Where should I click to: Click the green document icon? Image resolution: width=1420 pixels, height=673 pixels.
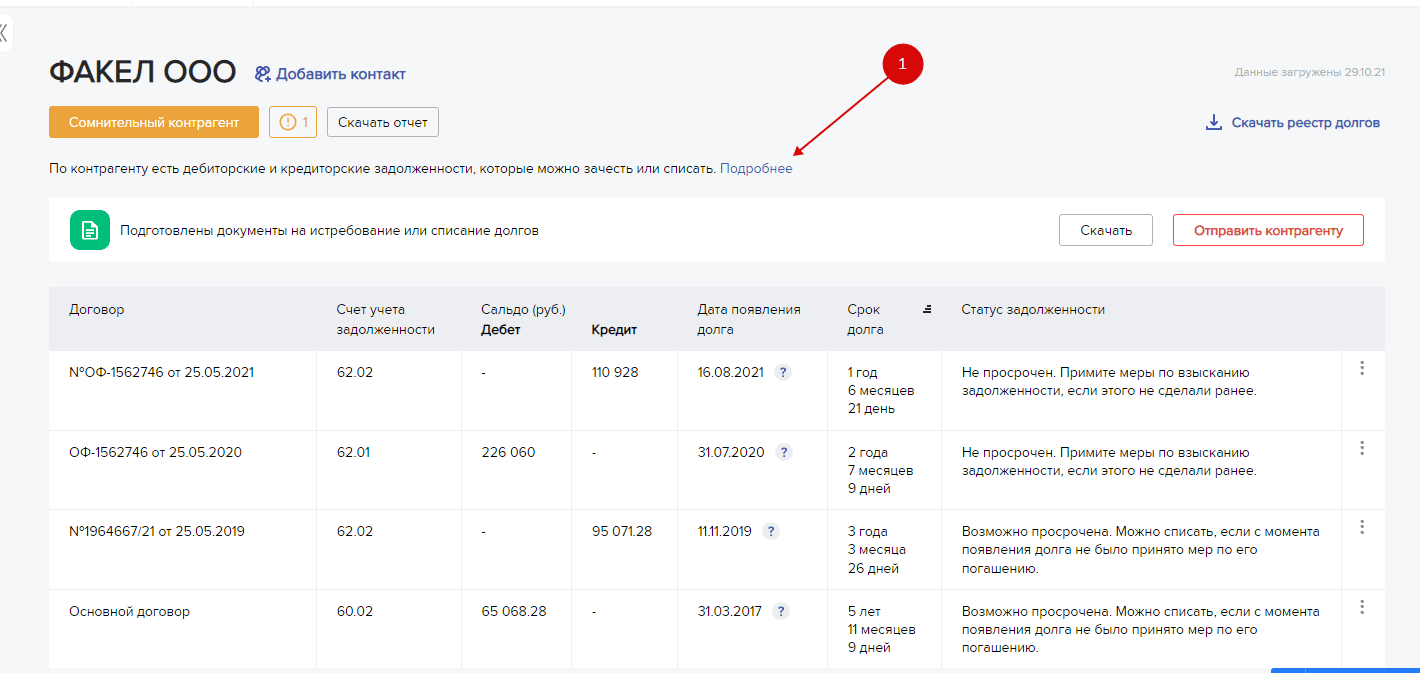(89, 230)
